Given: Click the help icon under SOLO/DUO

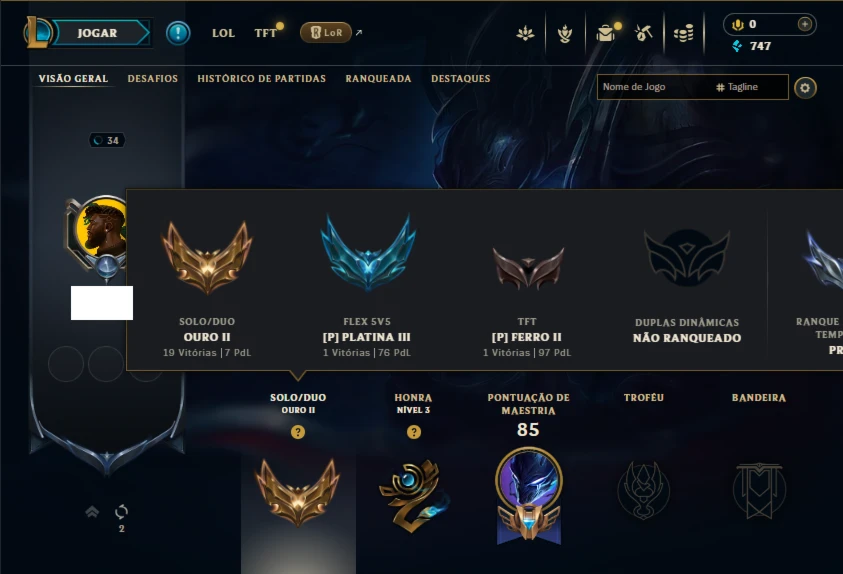Looking at the screenshot, I should coord(298,432).
